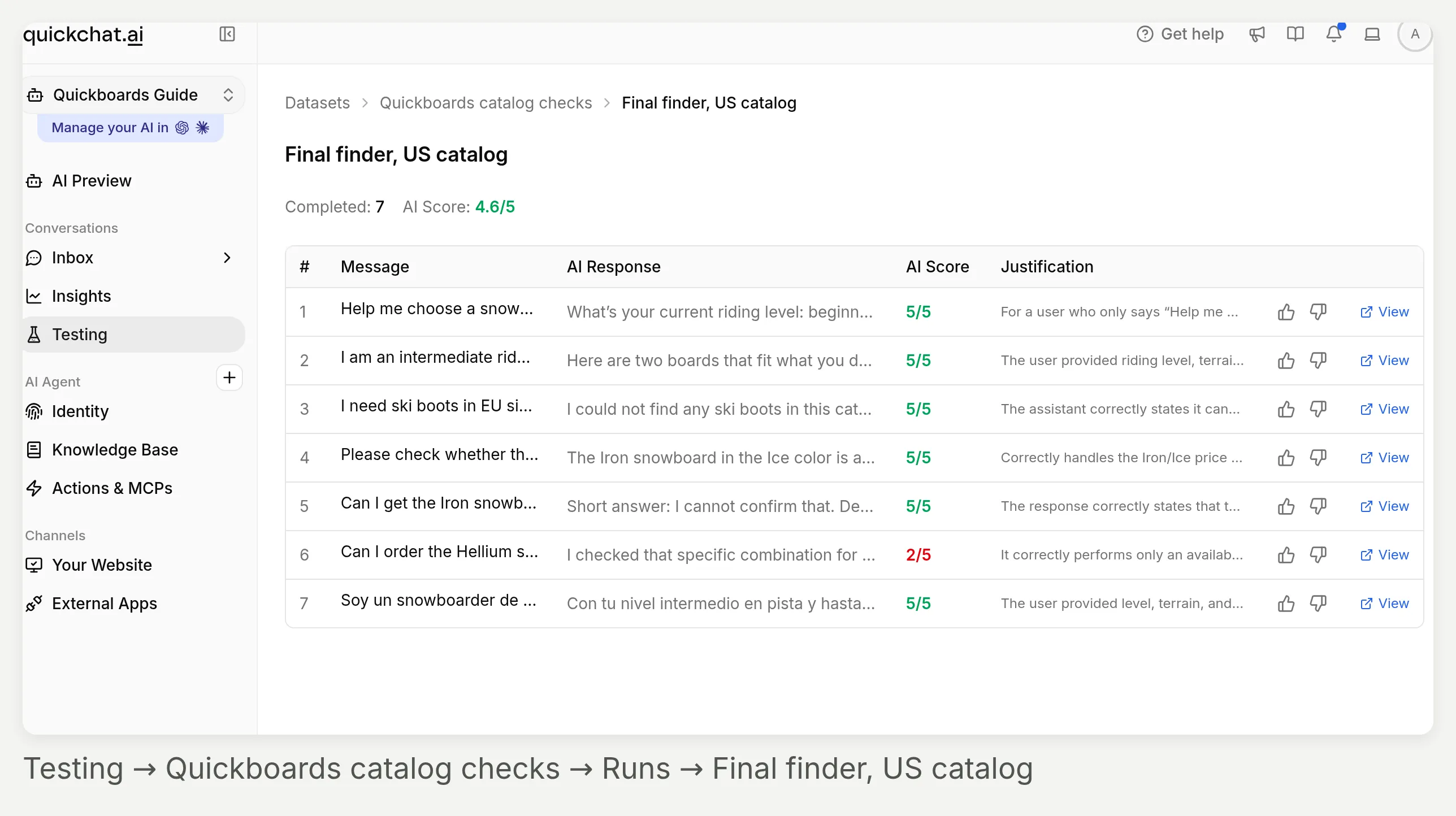The height and width of the screenshot is (816, 1456).
Task: Click Manage your AI in banner
Action: point(131,128)
